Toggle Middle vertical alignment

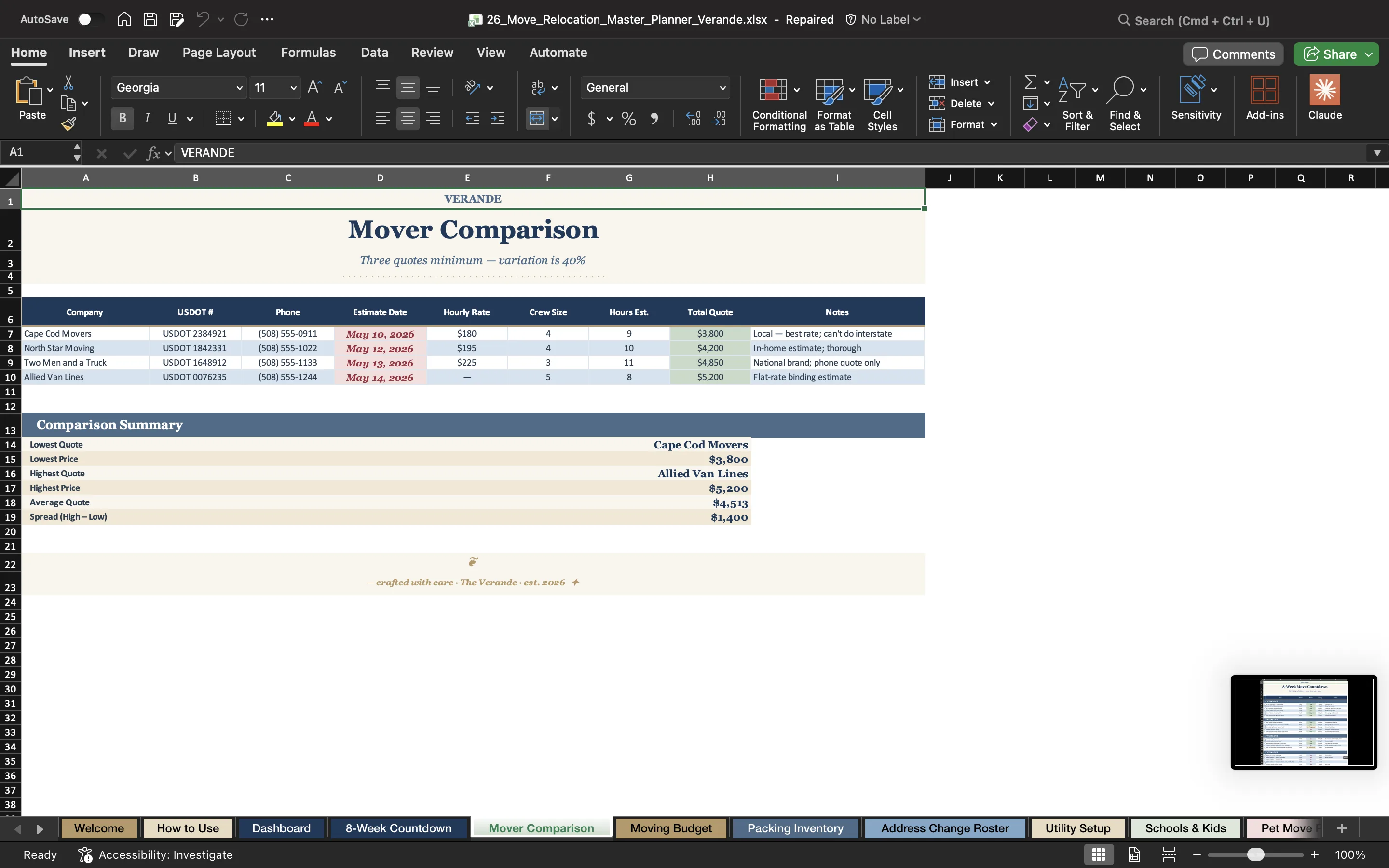pyautogui.click(x=408, y=87)
